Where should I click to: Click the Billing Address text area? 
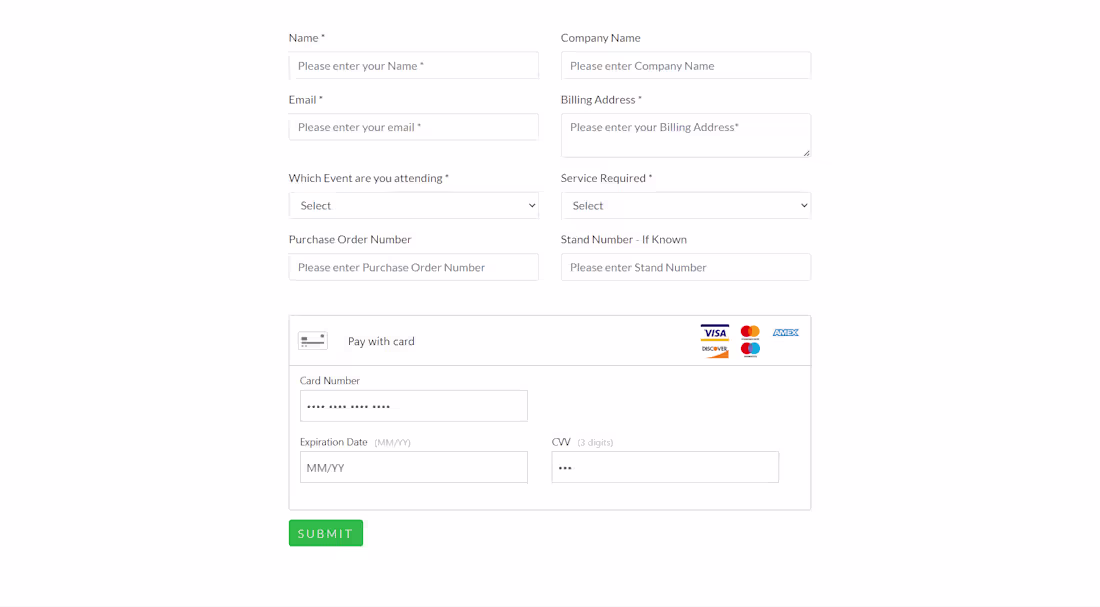[x=685, y=135]
